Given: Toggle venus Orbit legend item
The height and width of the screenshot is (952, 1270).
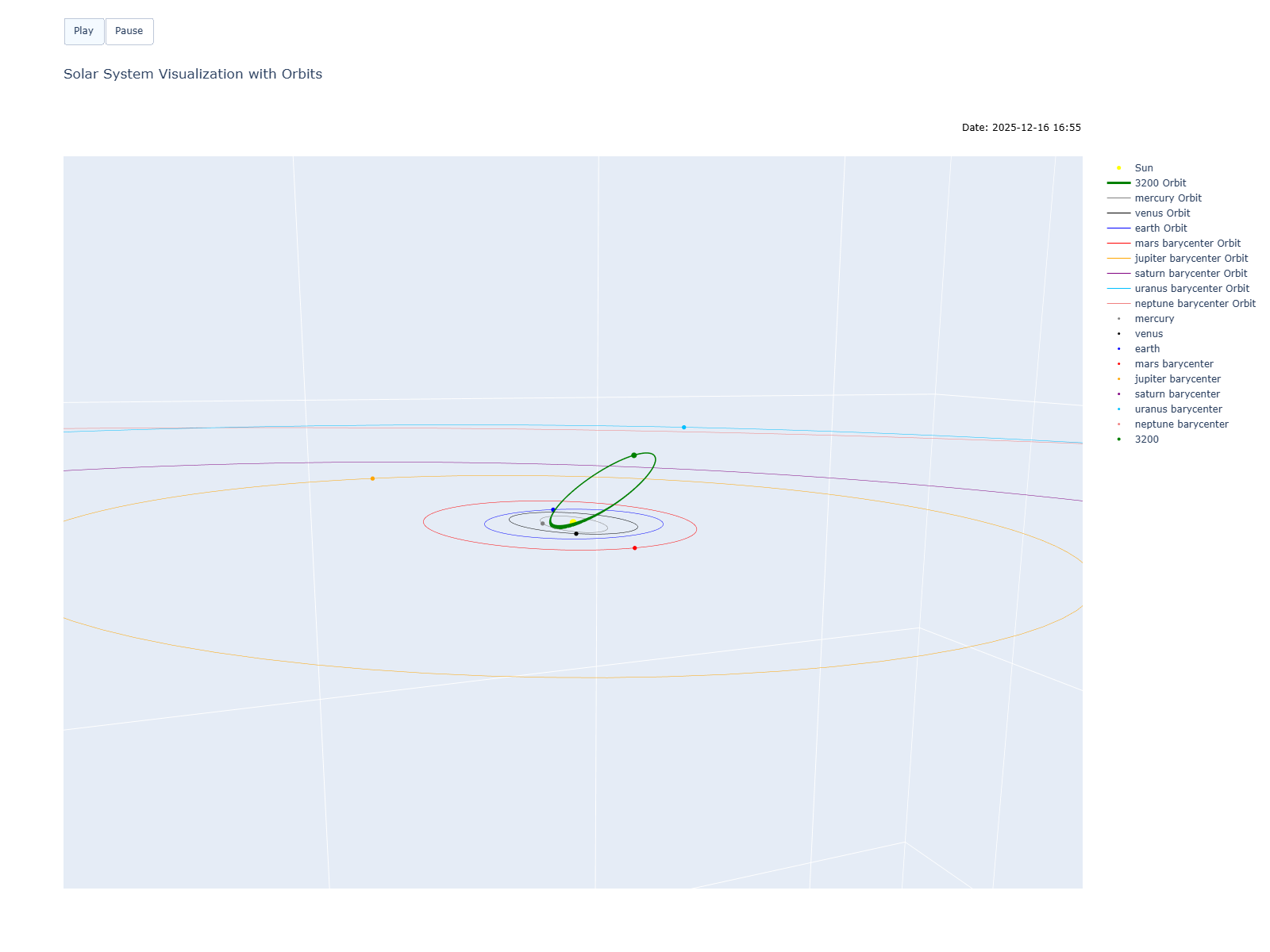Looking at the screenshot, I should [x=1162, y=213].
